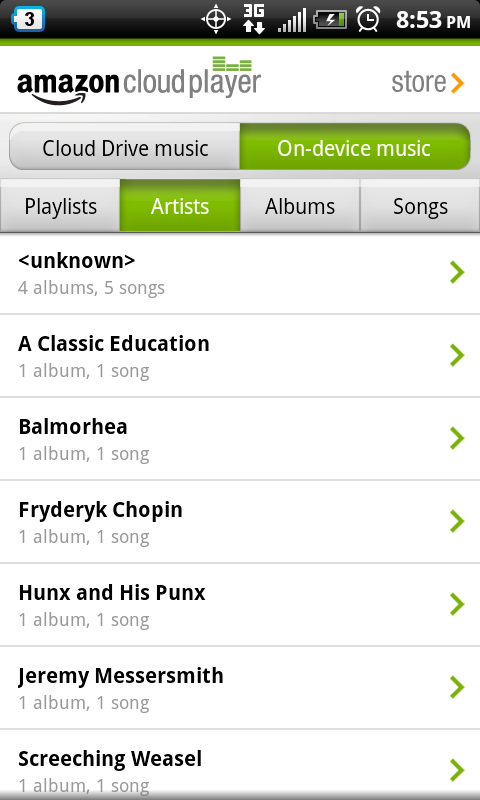Open the Playlists tab
Screen dimensions: 480x800
(x=60, y=206)
